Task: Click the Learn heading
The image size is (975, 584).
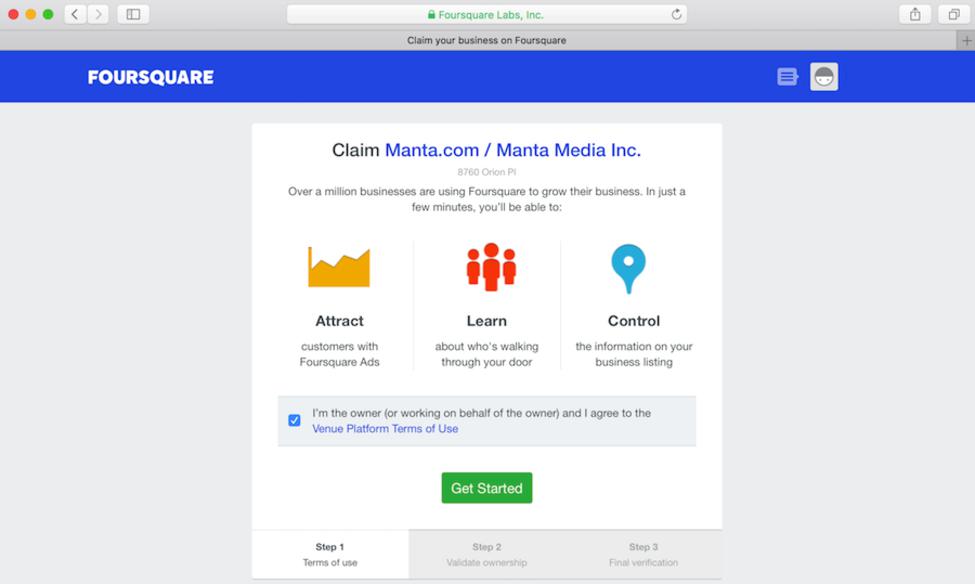Action: tap(487, 321)
